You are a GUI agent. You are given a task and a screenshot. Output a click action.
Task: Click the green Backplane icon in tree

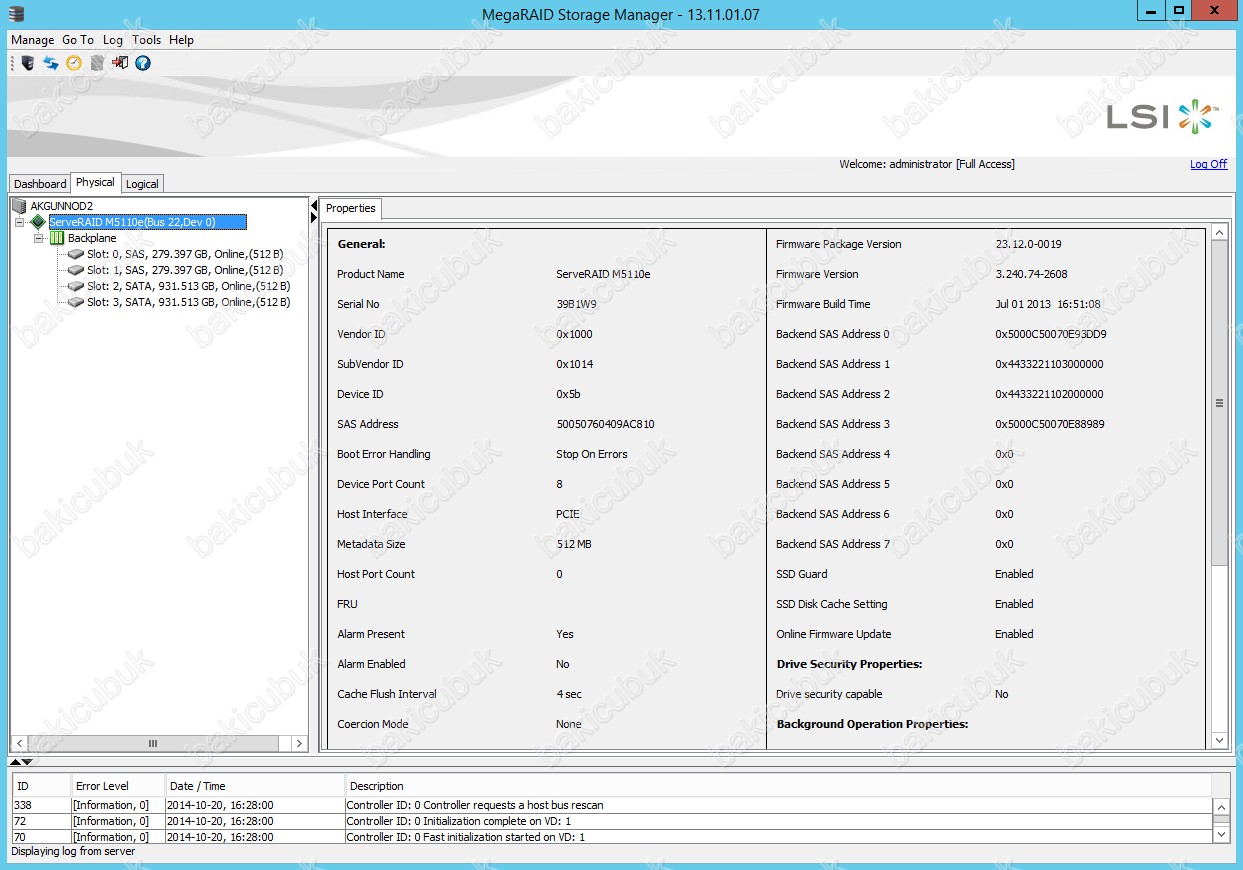pos(57,238)
